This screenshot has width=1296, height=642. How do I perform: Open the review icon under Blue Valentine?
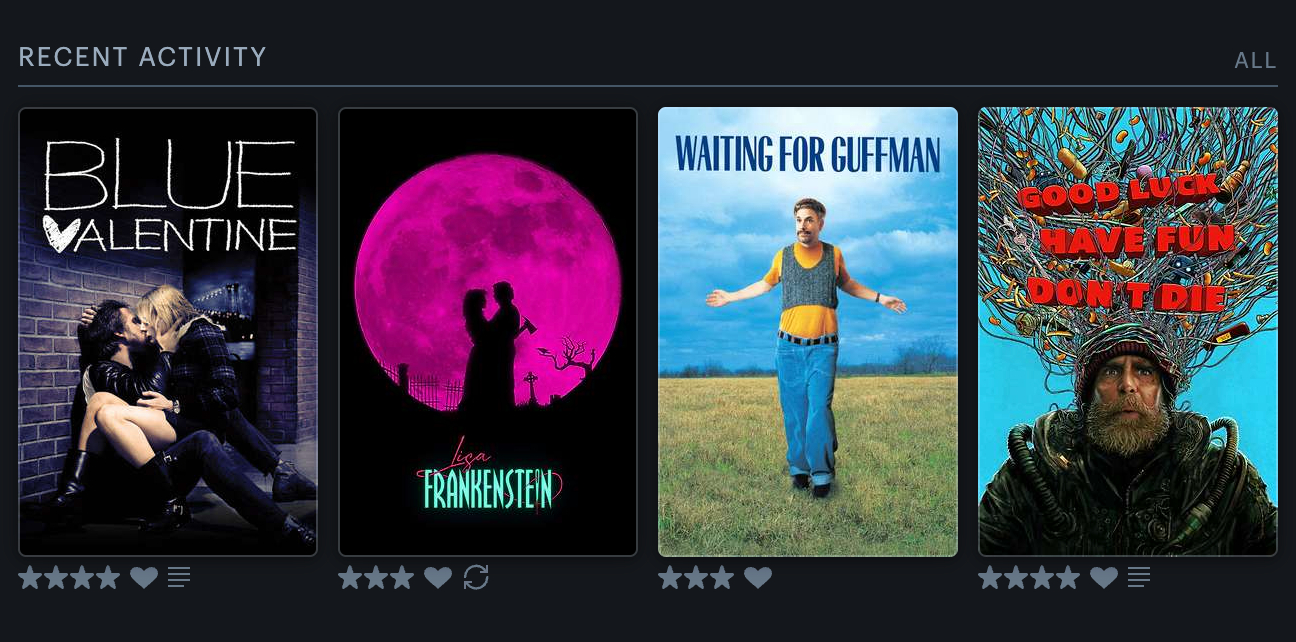pyautogui.click(x=179, y=577)
